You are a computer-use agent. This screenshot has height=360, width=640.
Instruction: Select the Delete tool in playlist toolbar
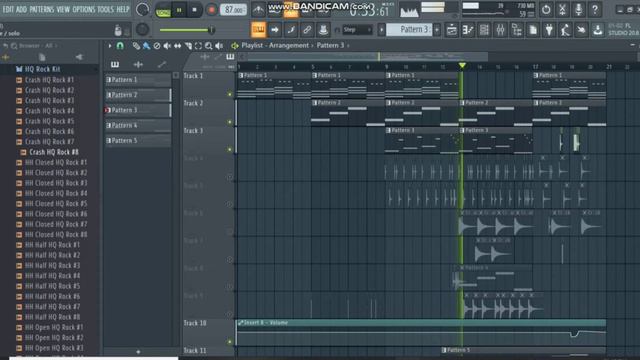click(x=157, y=46)
